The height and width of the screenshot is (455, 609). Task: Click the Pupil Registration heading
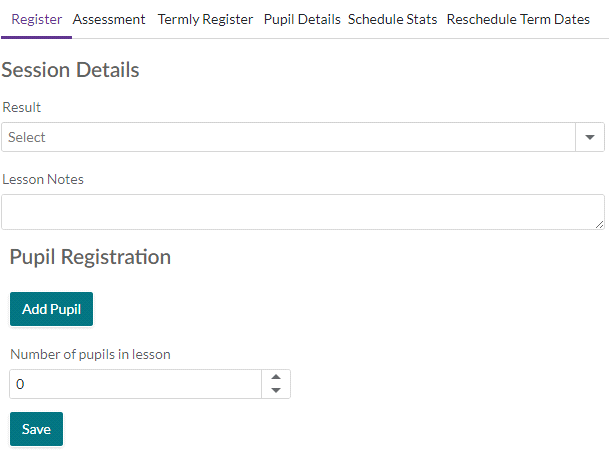pos(90,257)
